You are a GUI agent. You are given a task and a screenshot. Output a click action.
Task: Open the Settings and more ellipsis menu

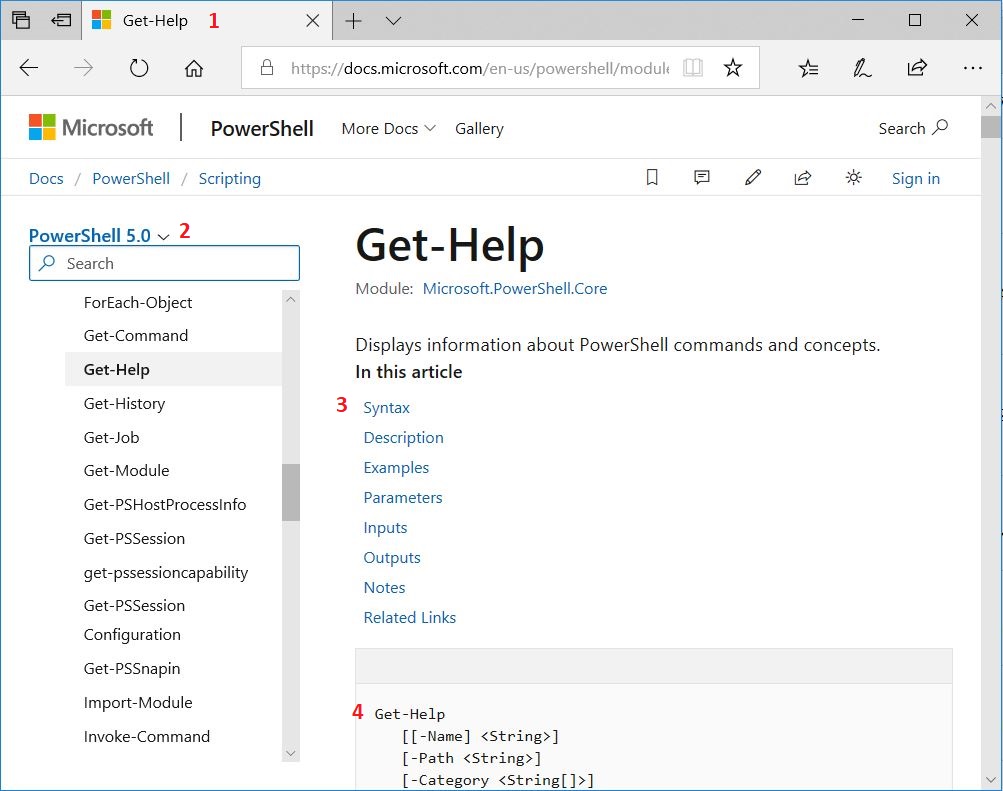tap(972, 68)
